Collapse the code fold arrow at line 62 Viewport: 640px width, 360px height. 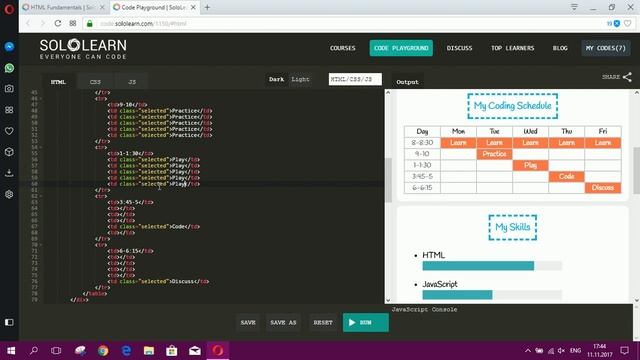(41, 196)
